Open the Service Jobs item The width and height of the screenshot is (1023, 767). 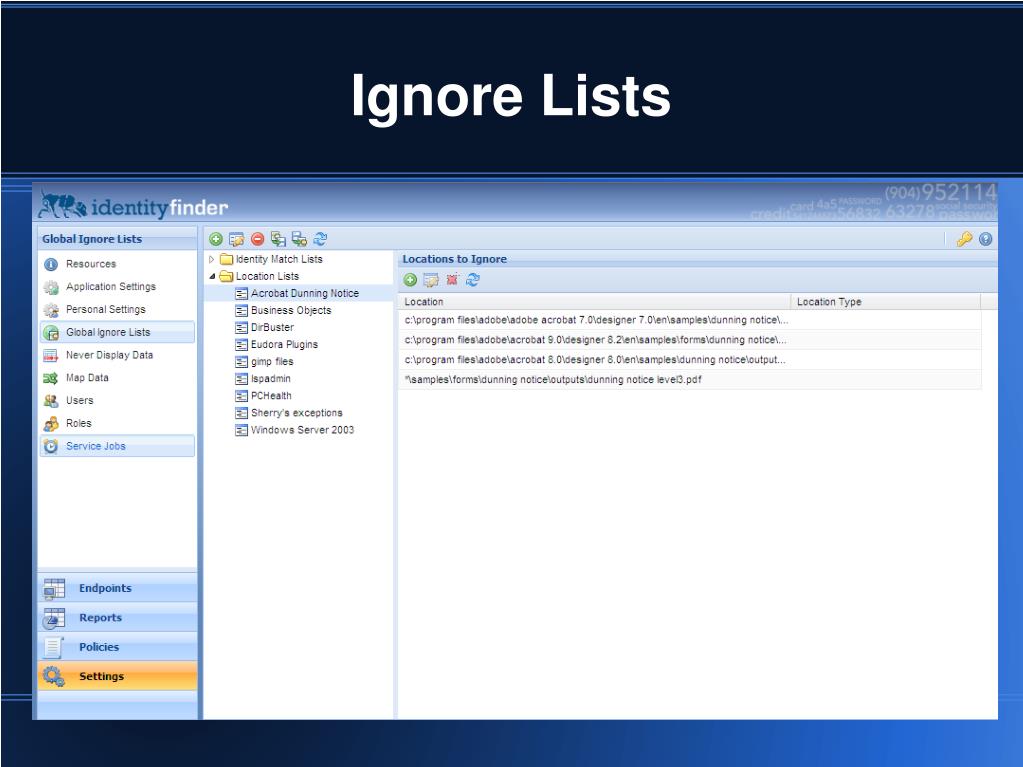[x=117, y=446]
